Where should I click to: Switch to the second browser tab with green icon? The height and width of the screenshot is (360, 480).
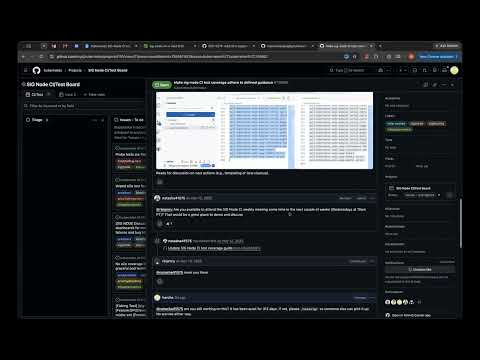click(x=169, y=46)
